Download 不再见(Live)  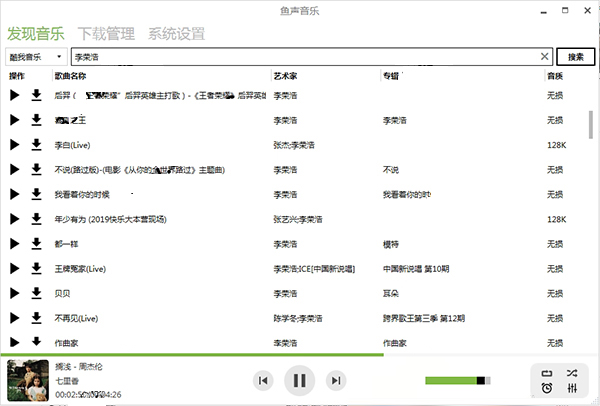click(36, 318)
